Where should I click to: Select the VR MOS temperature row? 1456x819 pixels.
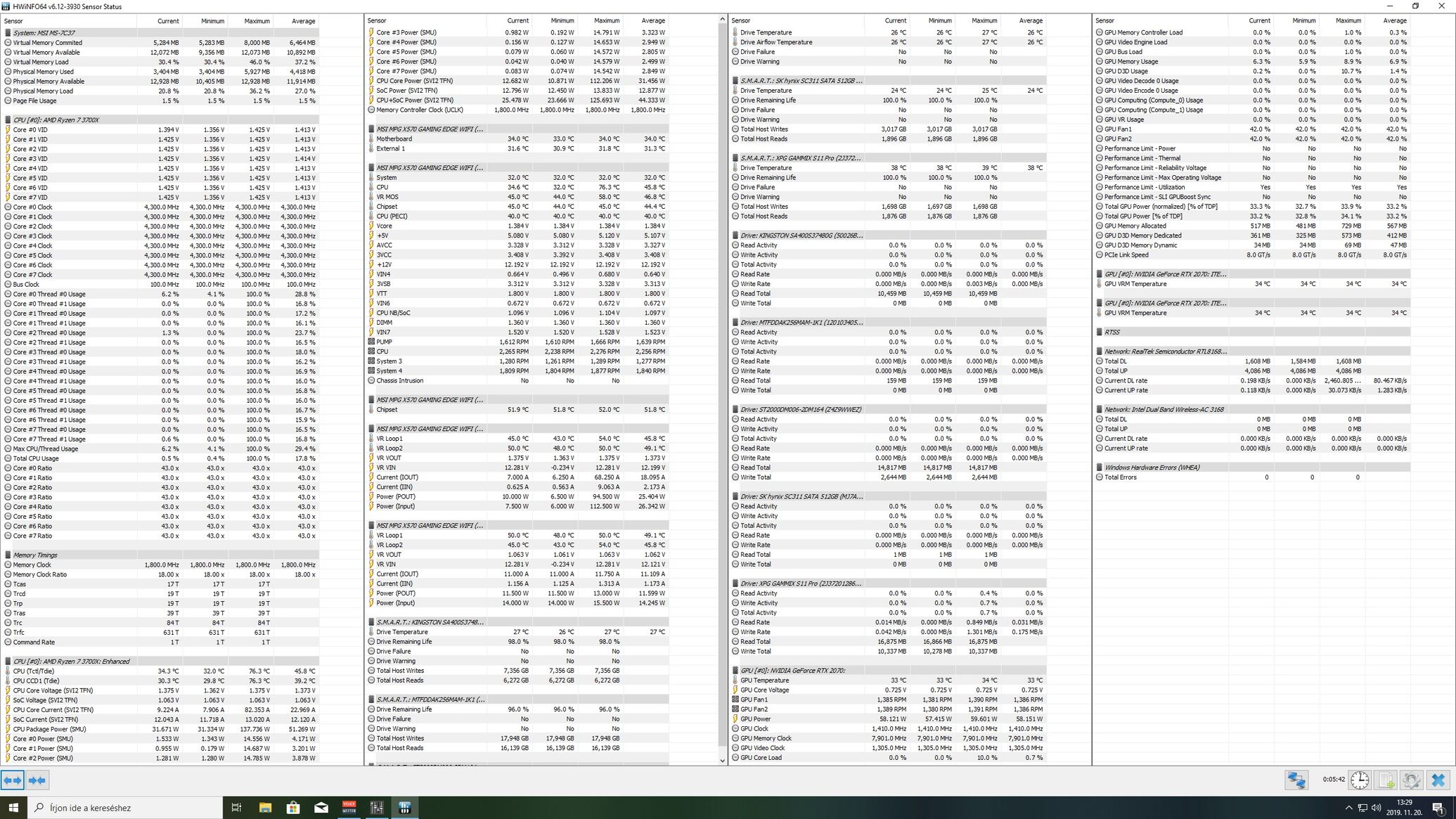pyautogui.click(x=517, y=197)
